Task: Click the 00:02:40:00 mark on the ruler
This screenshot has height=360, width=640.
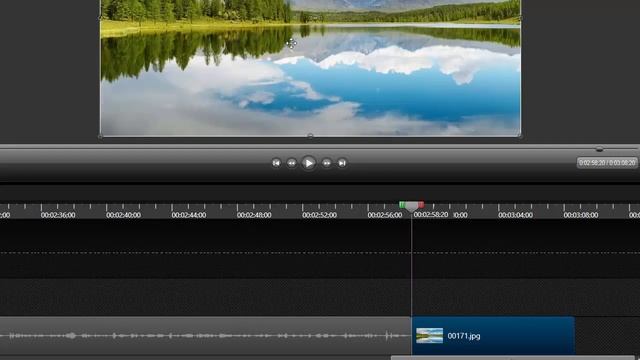Action: point(123,215)
